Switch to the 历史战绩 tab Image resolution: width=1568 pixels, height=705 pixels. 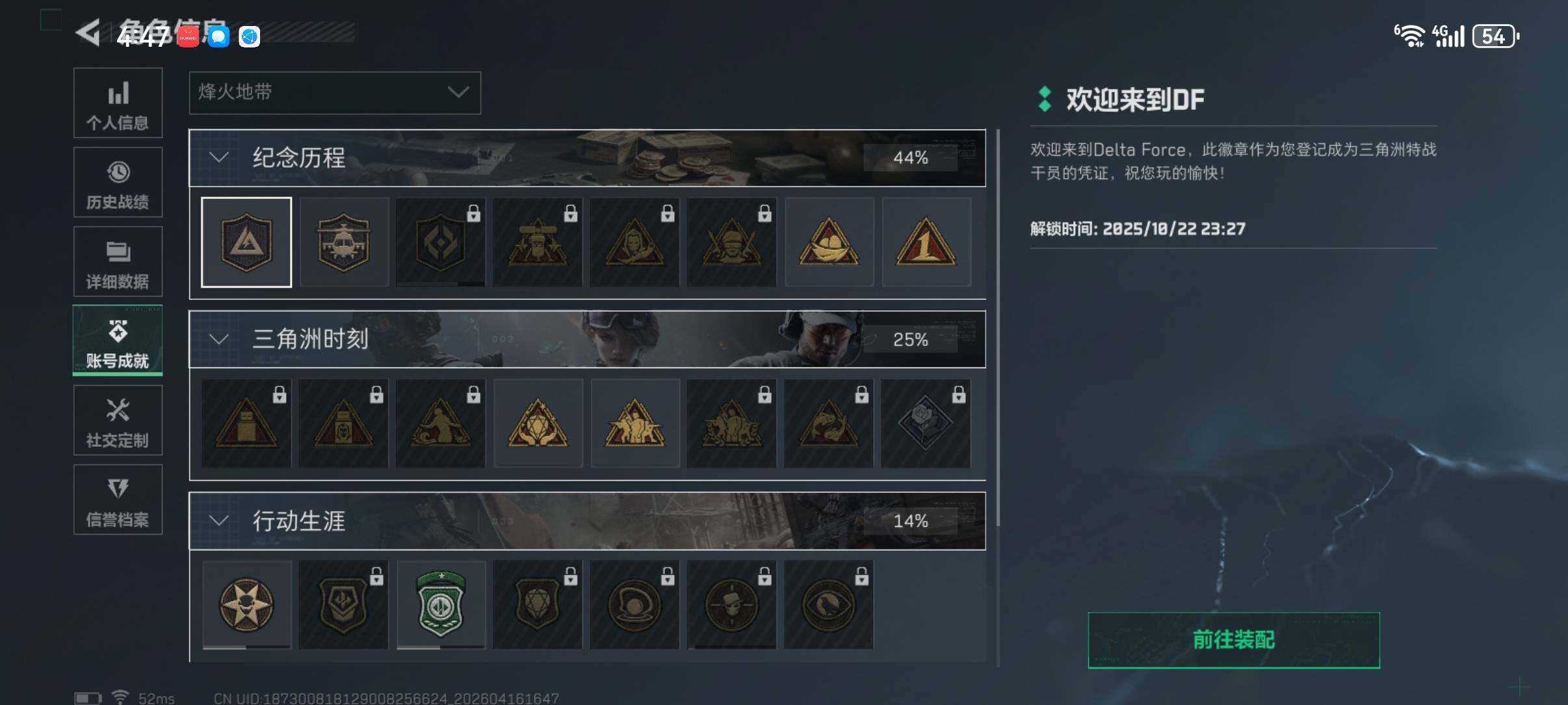[118, 182]
